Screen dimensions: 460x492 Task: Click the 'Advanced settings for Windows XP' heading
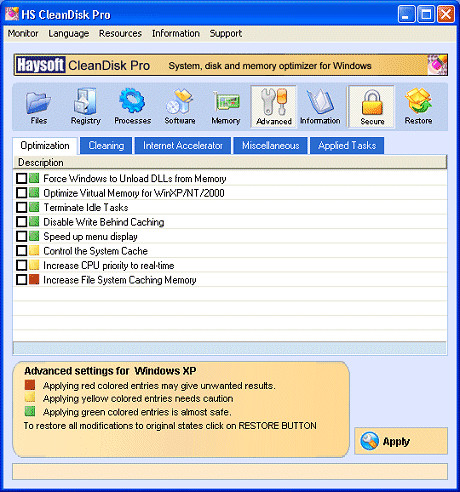point(110,371)
